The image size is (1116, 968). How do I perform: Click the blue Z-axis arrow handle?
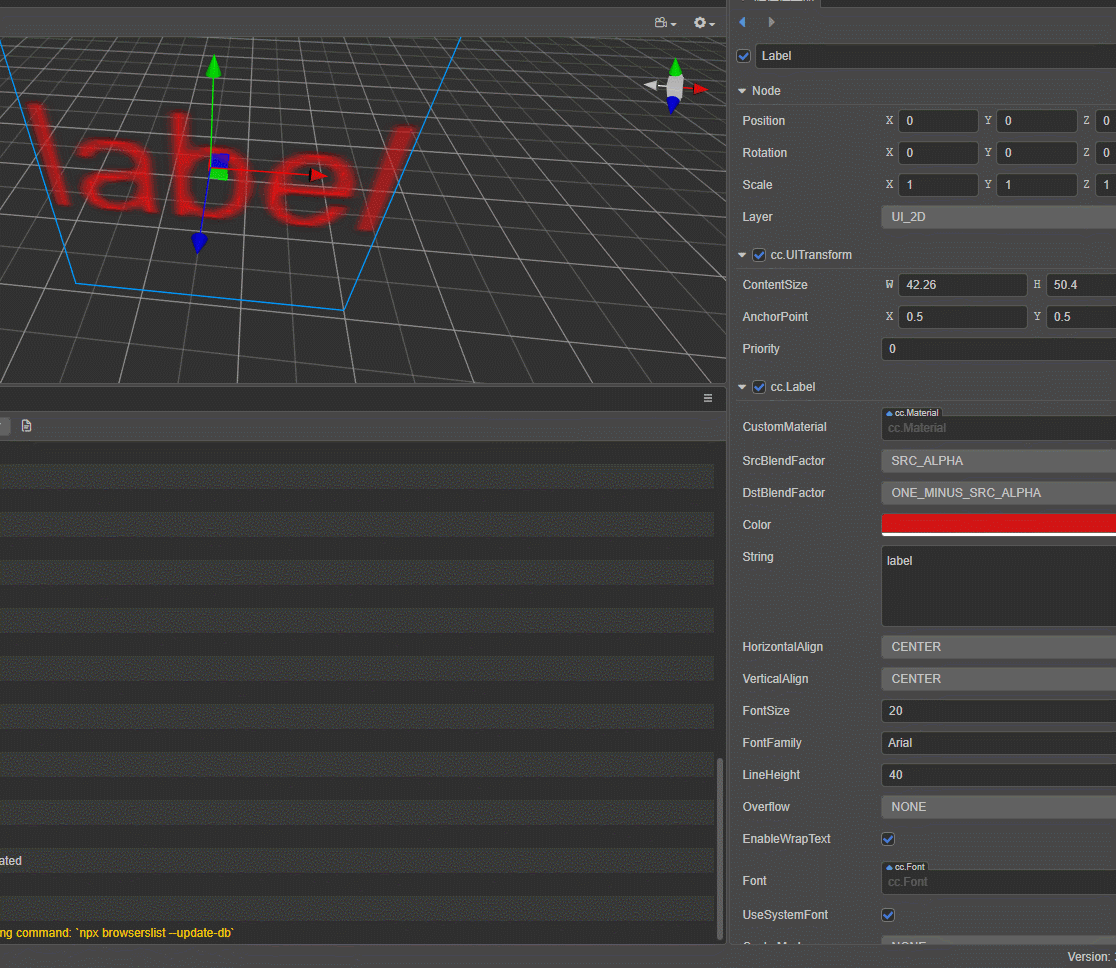pyautogui.click(x=199, y=243)
